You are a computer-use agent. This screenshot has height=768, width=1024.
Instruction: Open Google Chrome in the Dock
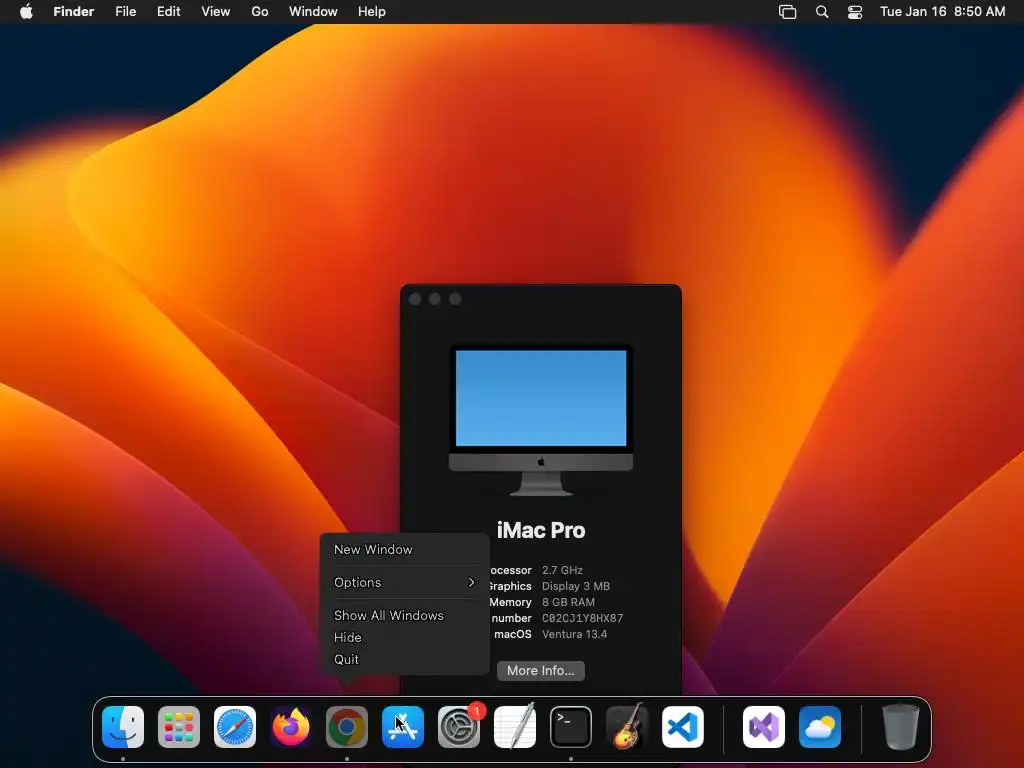coord(347,727)
